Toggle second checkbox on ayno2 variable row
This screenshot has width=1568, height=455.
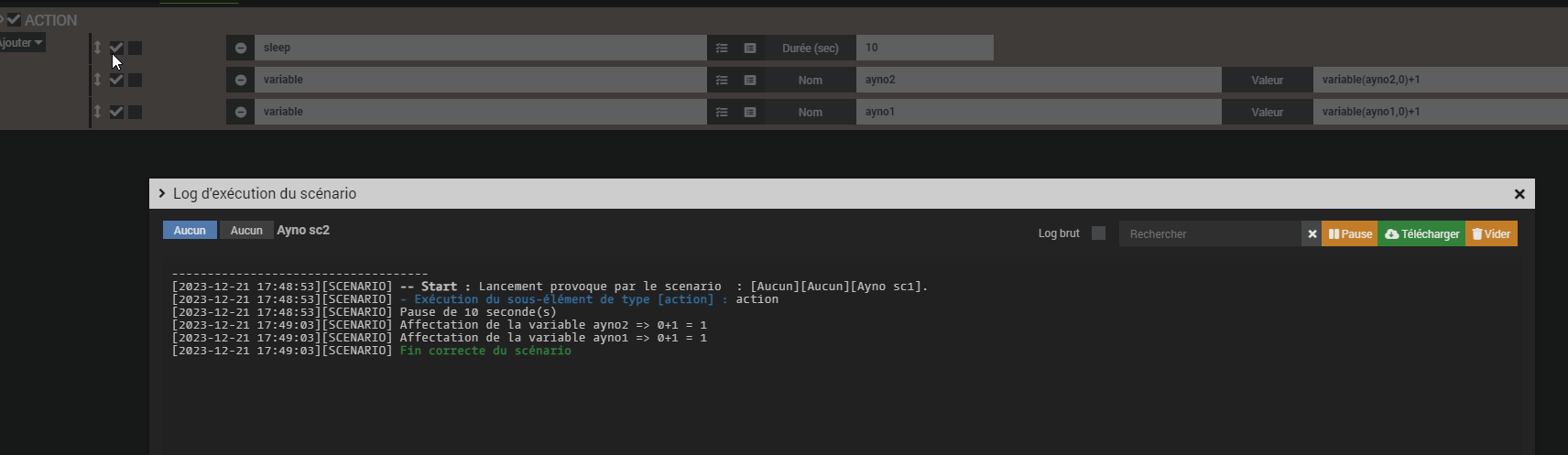coord(135,80)
